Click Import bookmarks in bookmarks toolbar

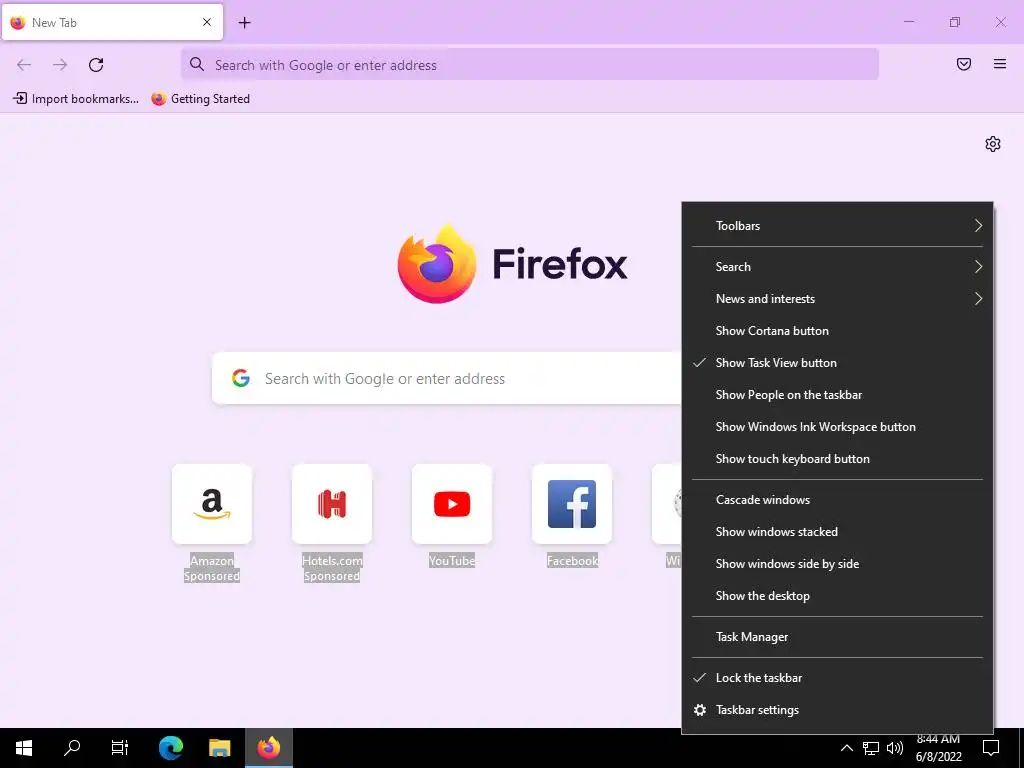point(76,99)
